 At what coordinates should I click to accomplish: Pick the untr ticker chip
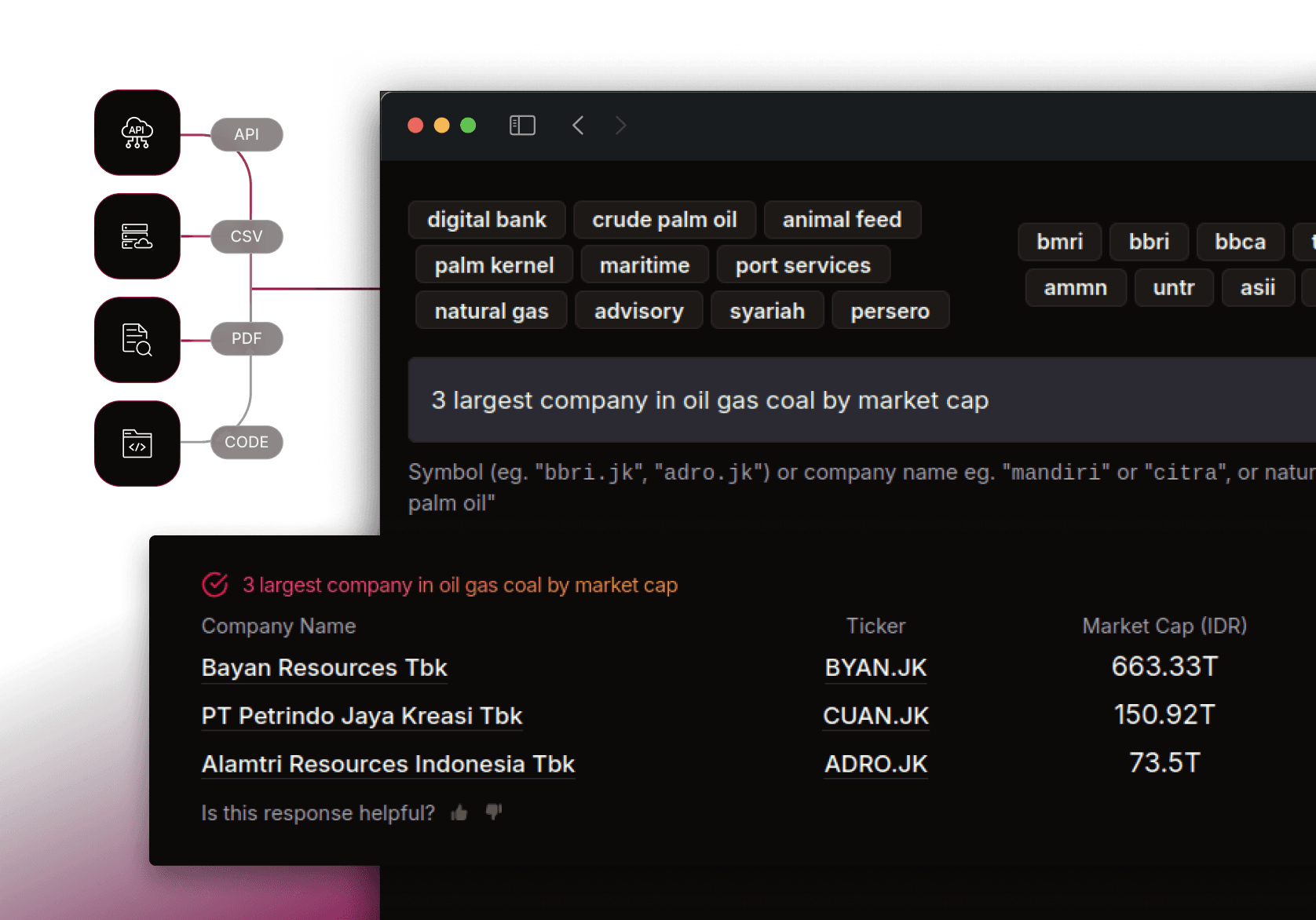(1174, 287)
